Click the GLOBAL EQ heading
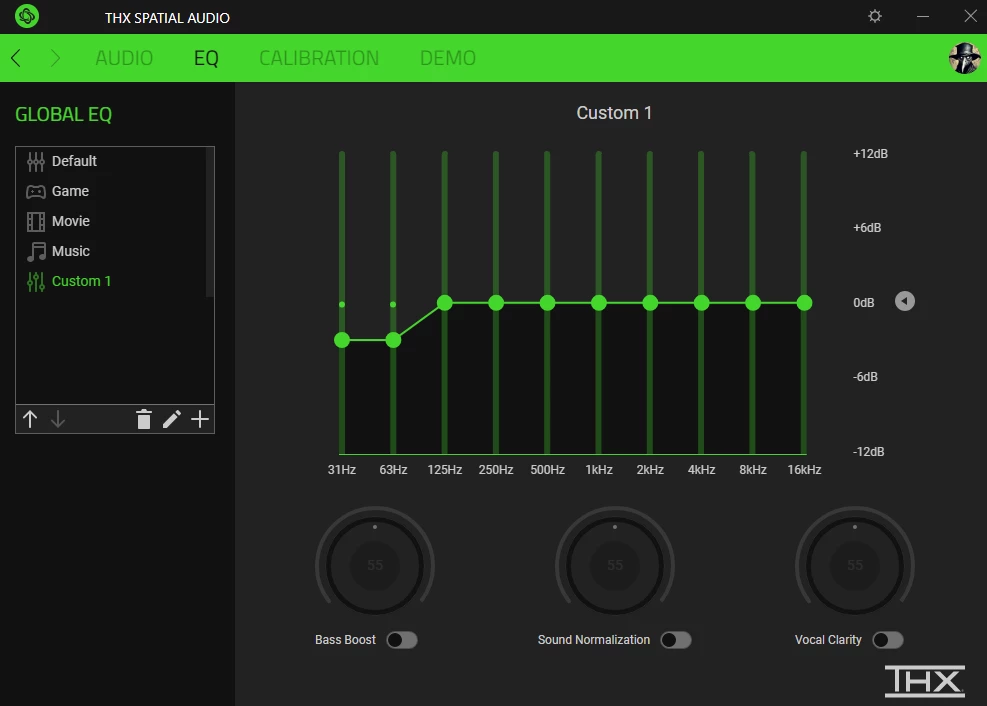 pos(64,115)
